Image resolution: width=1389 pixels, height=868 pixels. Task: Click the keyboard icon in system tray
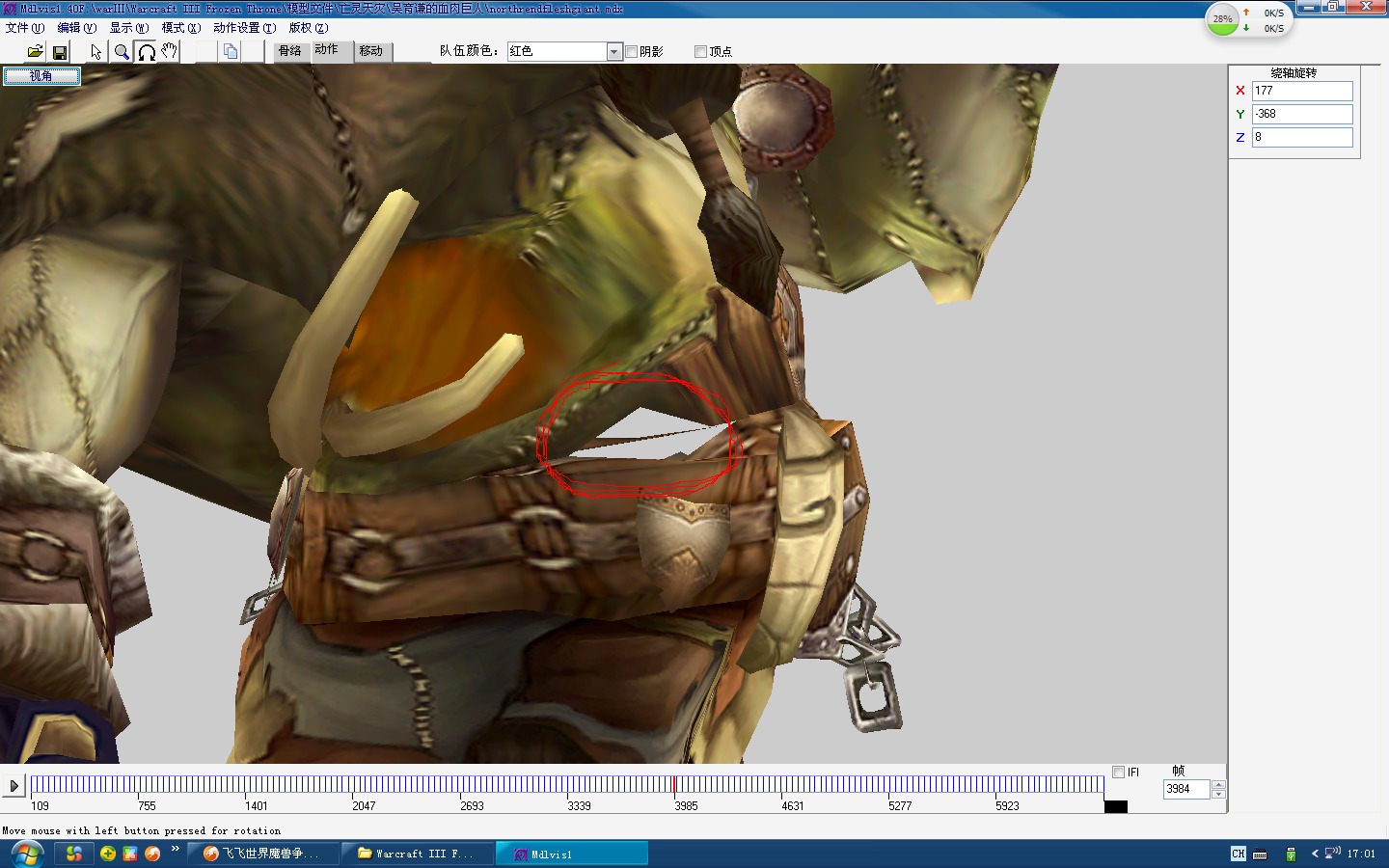[1260, 854]
